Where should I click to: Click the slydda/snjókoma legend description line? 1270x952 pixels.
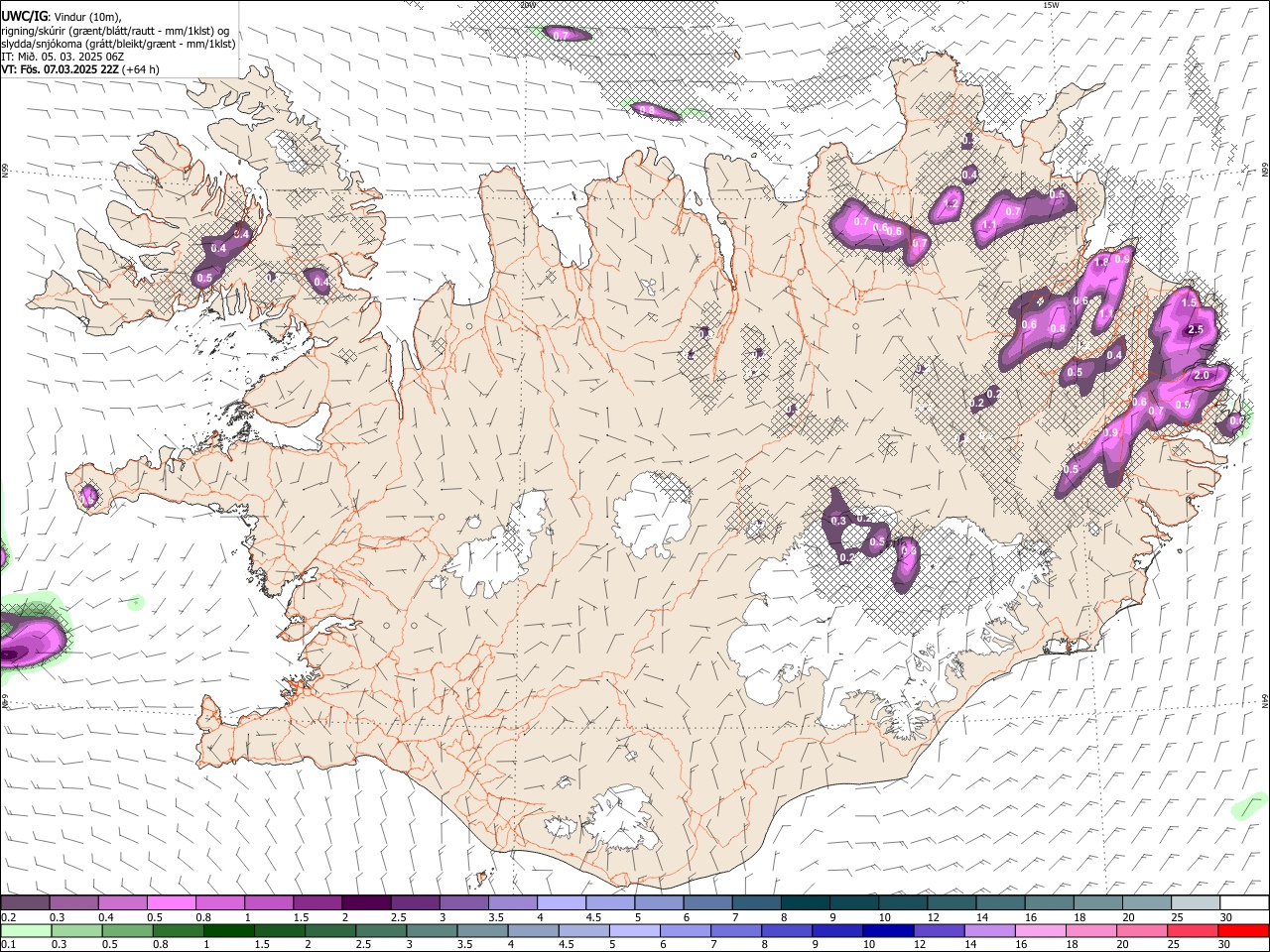[118, 44]
